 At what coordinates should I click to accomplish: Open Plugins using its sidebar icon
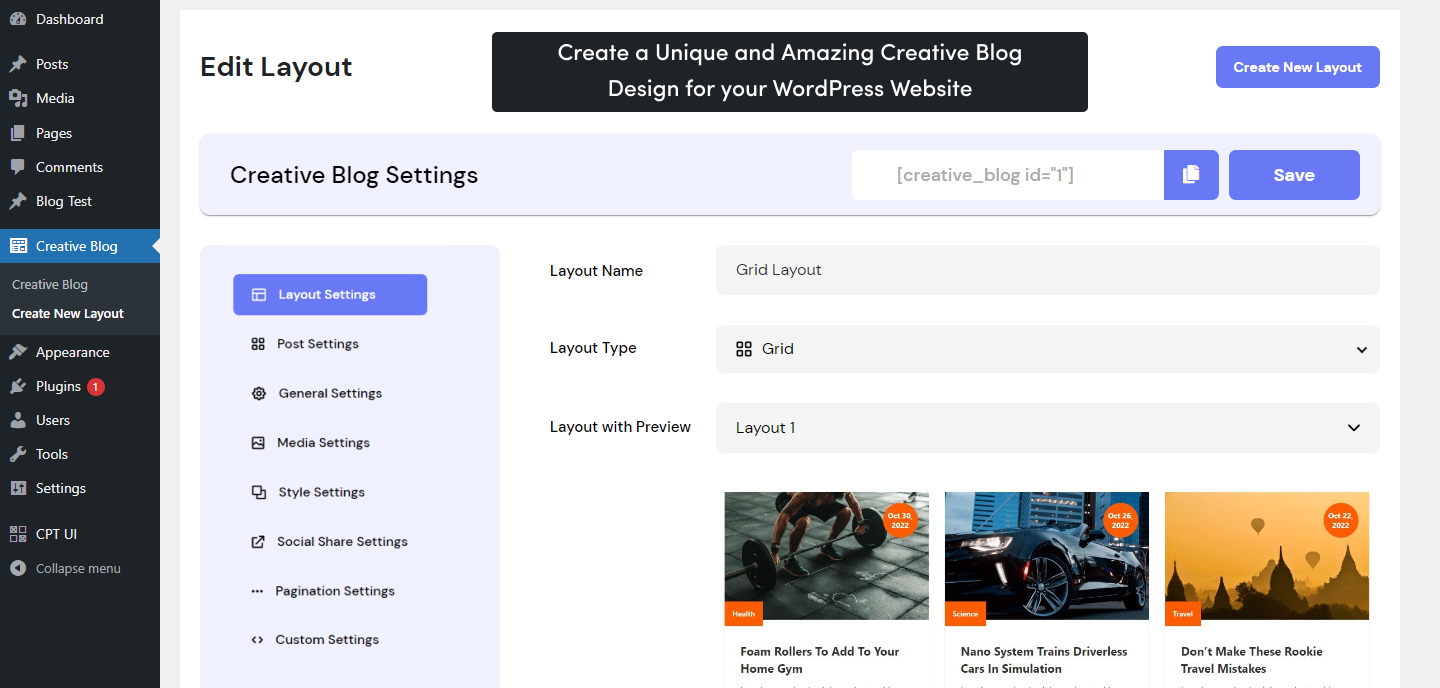point(17,386)
